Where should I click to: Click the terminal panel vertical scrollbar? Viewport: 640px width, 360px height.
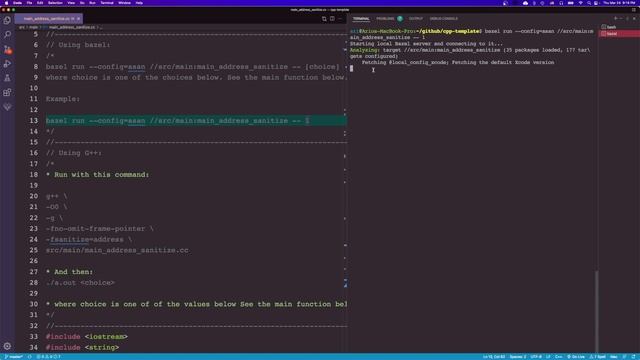[x=596, y=310]
